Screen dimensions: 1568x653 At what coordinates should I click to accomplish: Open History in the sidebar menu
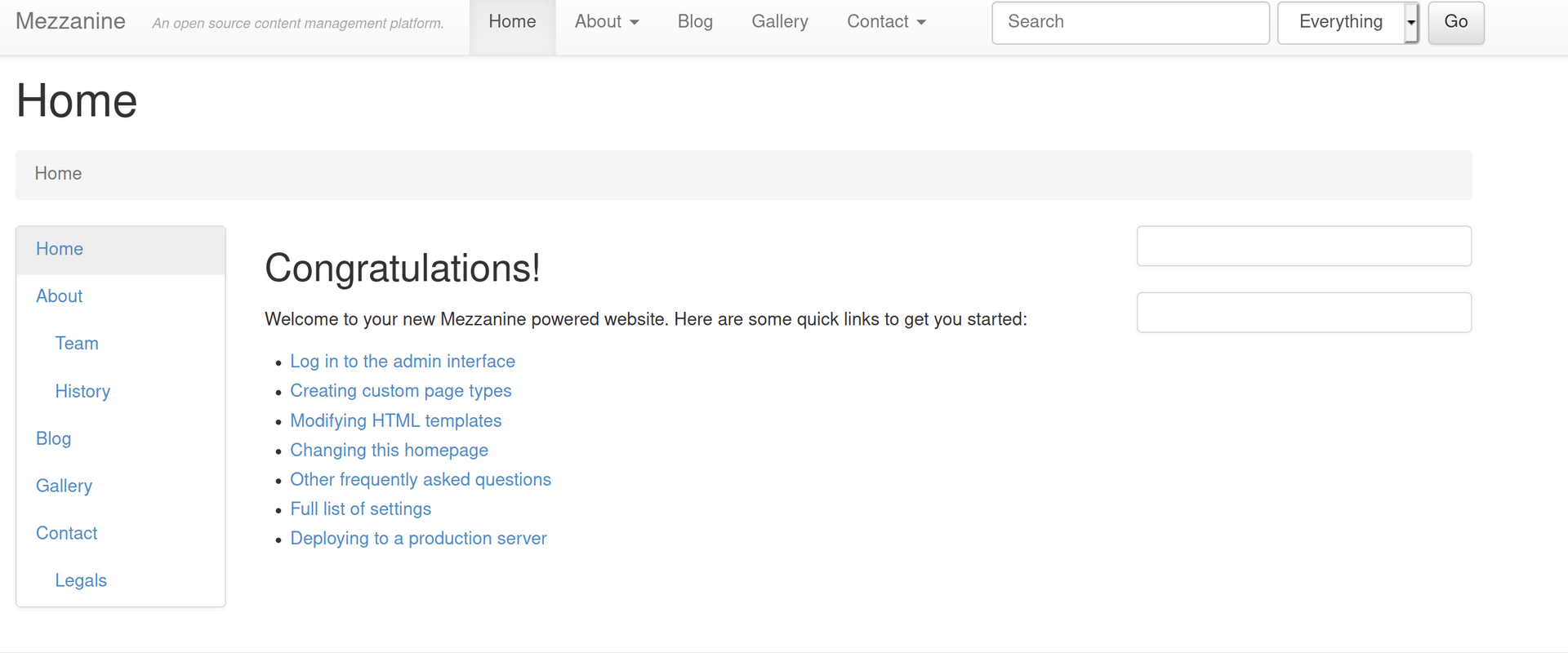(x=82, y=391)
